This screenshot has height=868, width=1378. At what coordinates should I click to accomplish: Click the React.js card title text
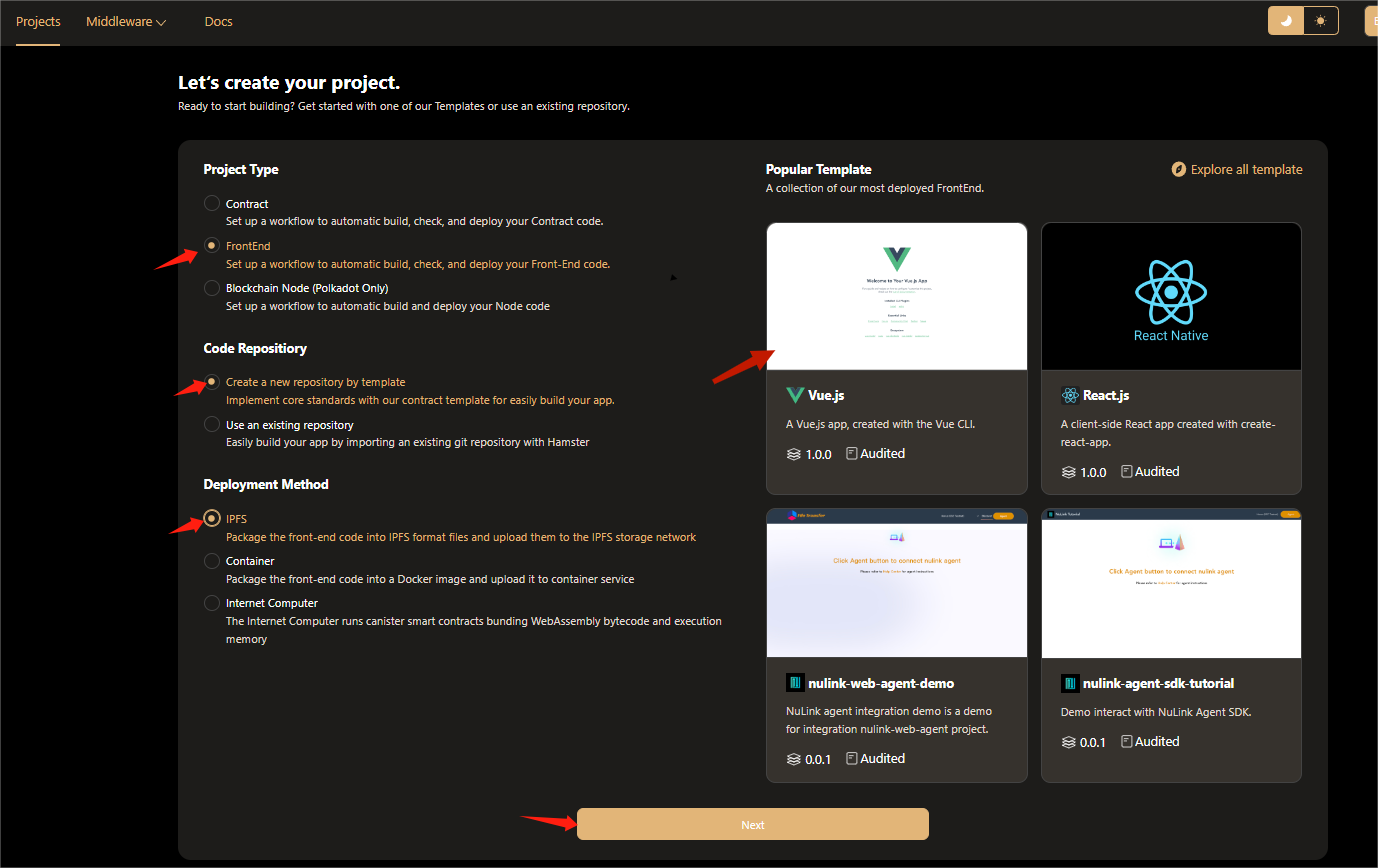[x=1106, y=395]
